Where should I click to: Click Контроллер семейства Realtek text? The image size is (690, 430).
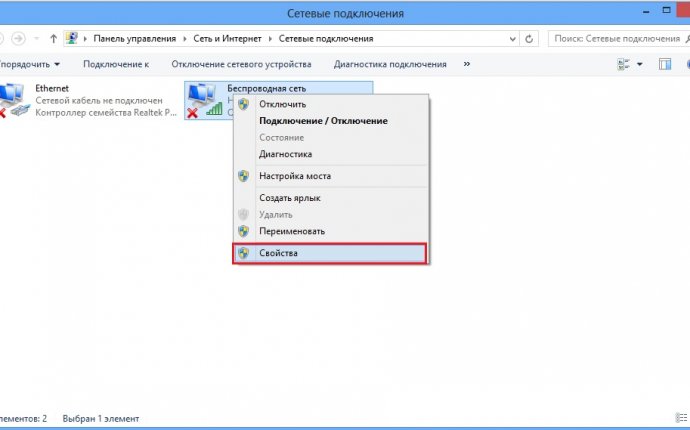[x=106, y=113]
